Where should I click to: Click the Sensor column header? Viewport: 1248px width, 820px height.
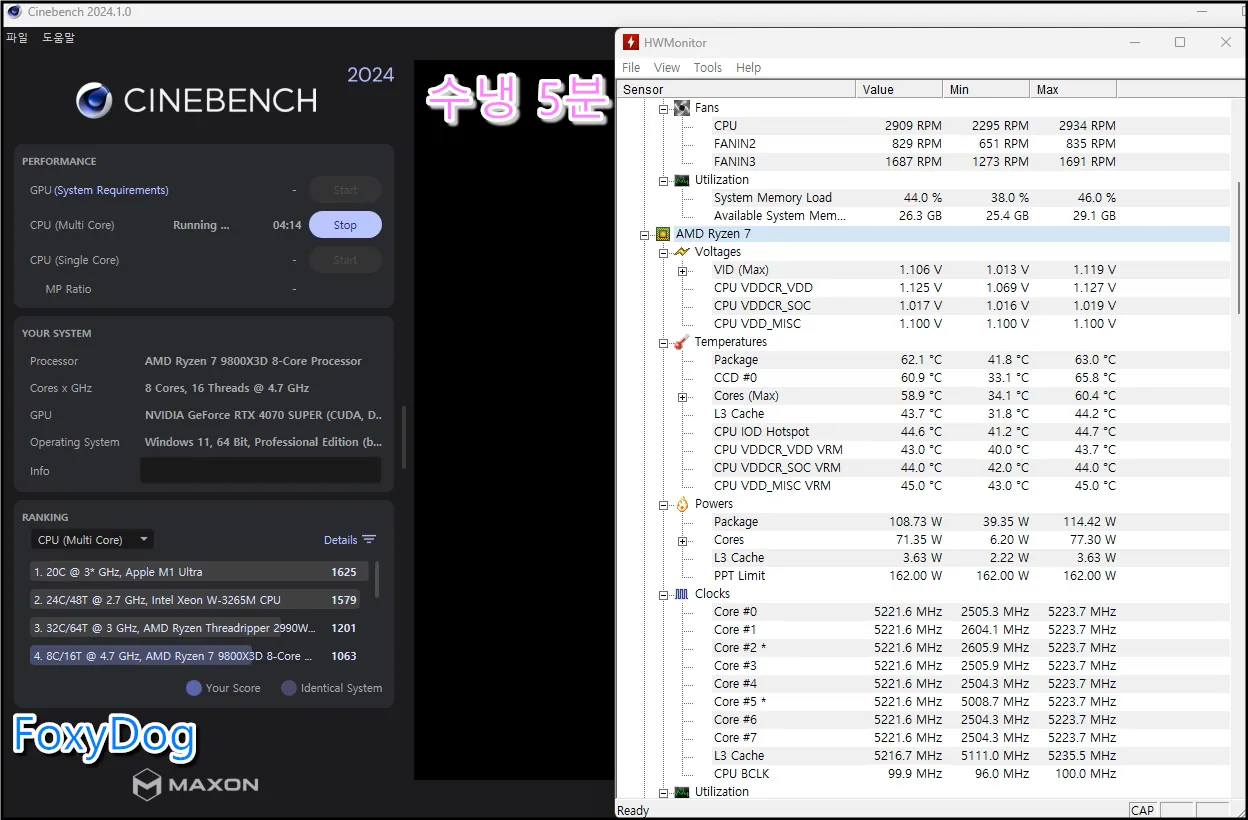(736, 89)
